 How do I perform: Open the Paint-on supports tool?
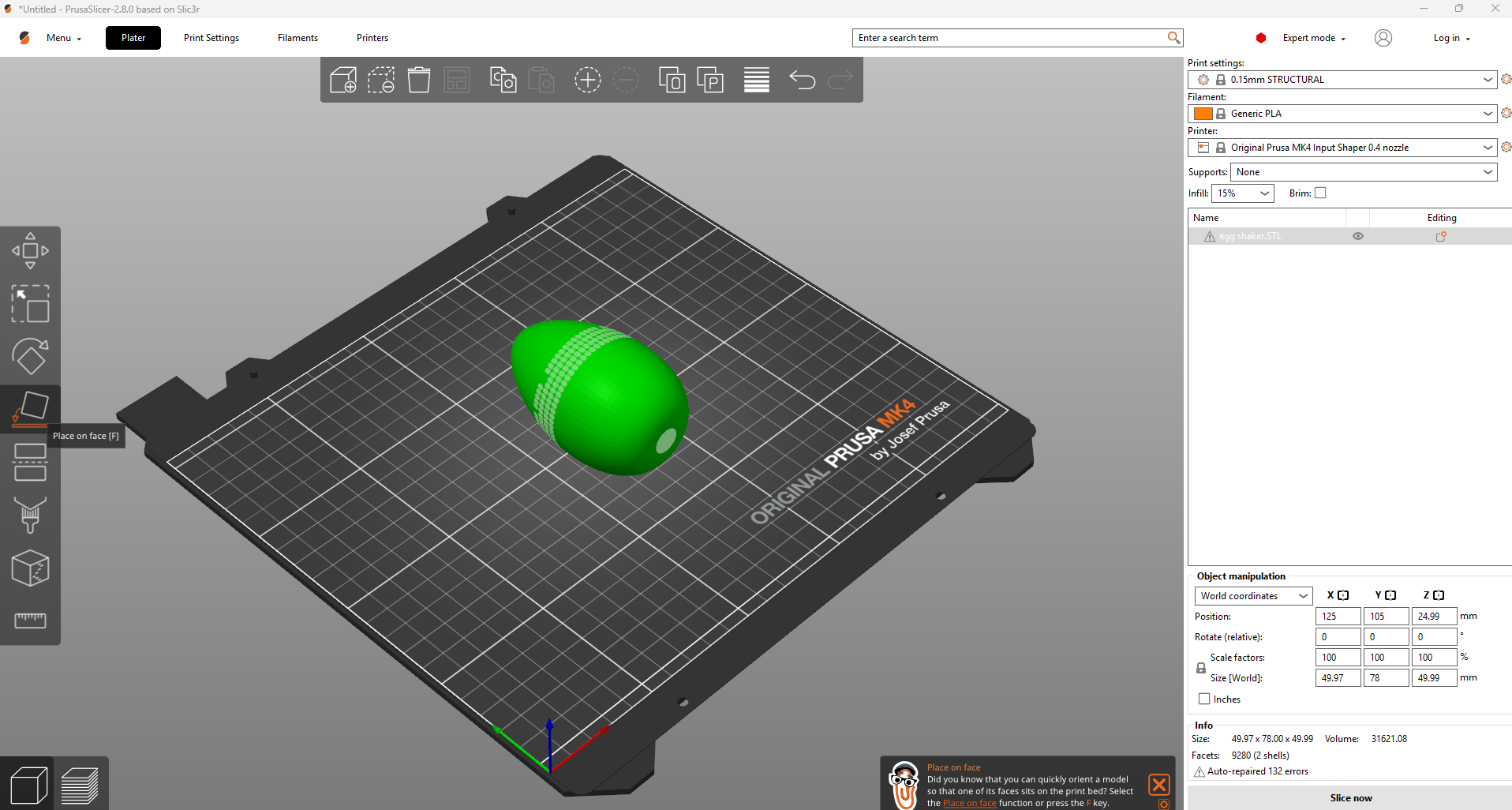coord(30,515)
